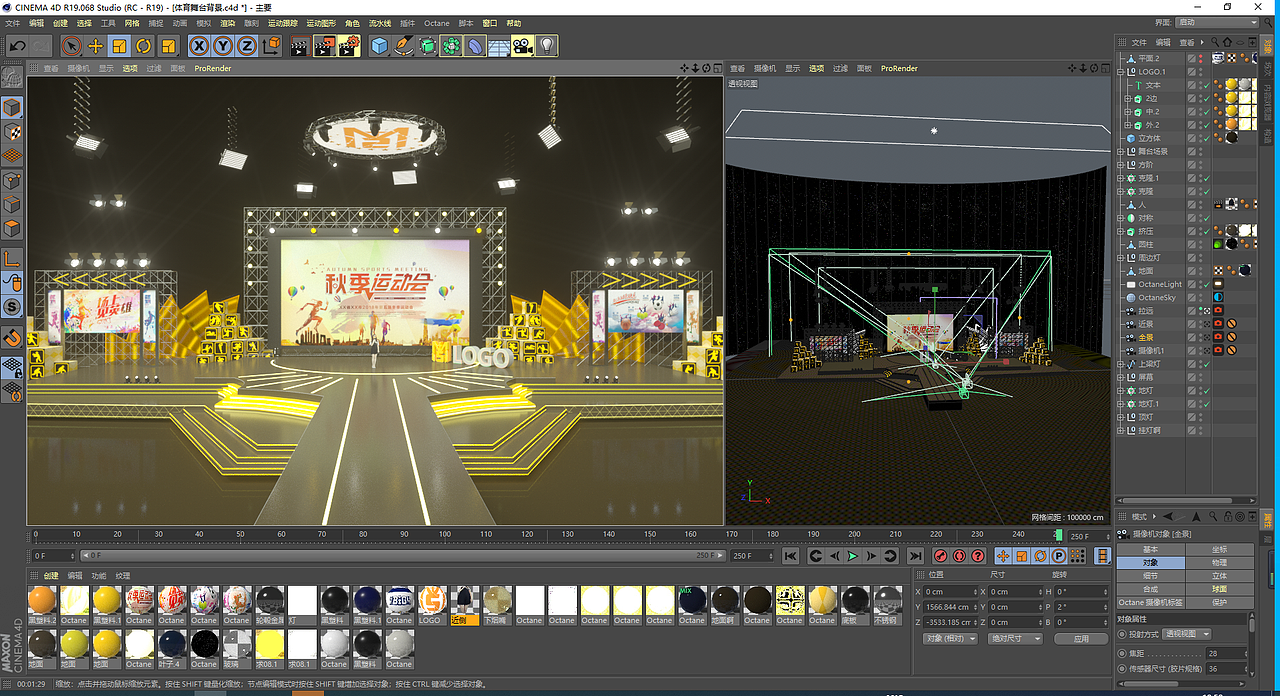Expand the 舞台场景 object
The height and width of the screenshot is (696, 1280).
click(1121, 152)
